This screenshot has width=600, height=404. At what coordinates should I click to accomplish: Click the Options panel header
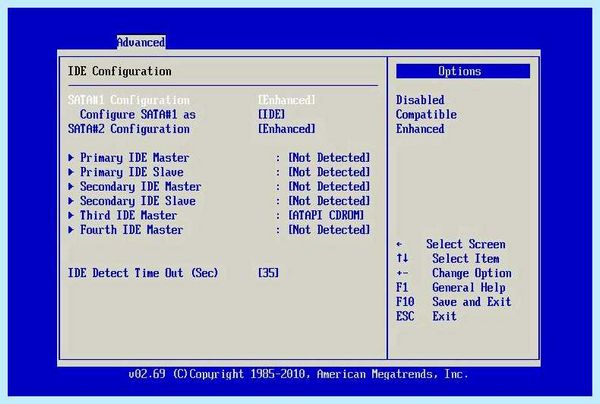pos(463,71)
